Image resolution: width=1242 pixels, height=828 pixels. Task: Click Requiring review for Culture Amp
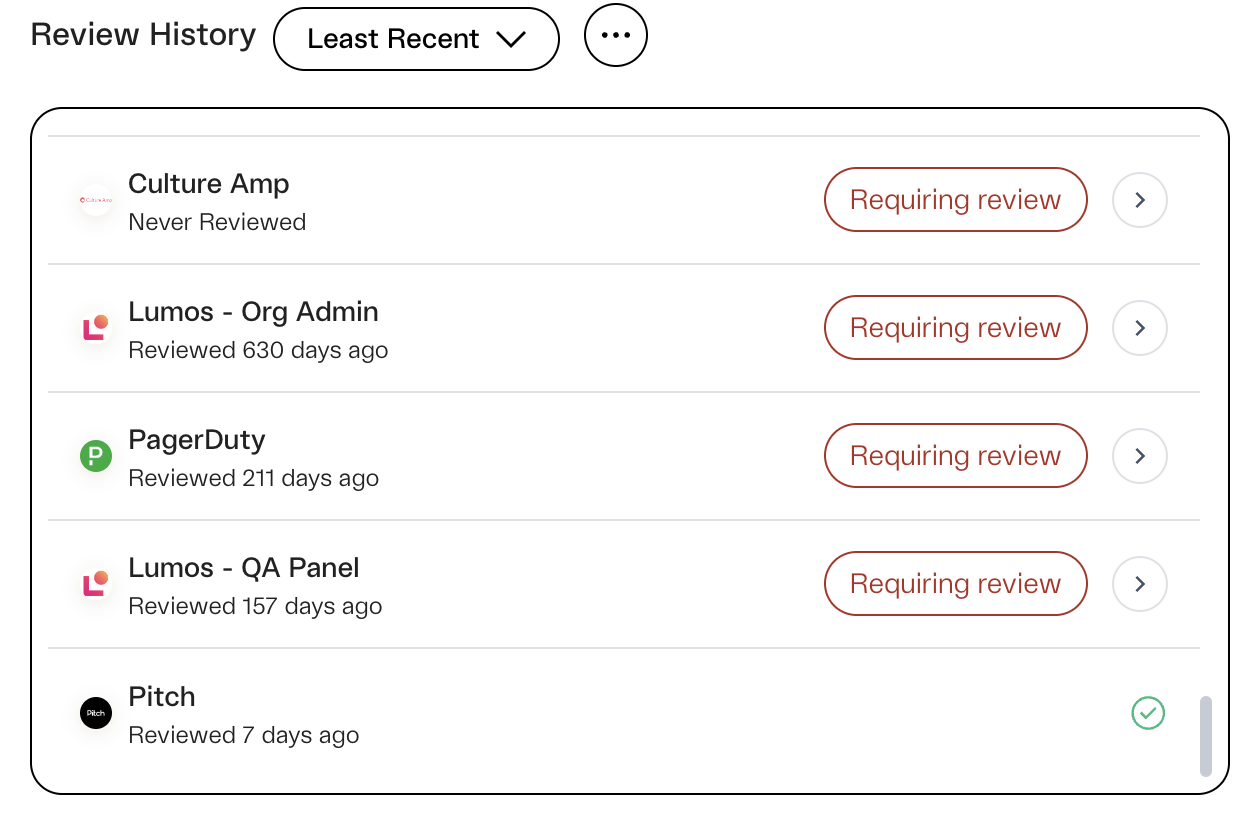(955, 200)
